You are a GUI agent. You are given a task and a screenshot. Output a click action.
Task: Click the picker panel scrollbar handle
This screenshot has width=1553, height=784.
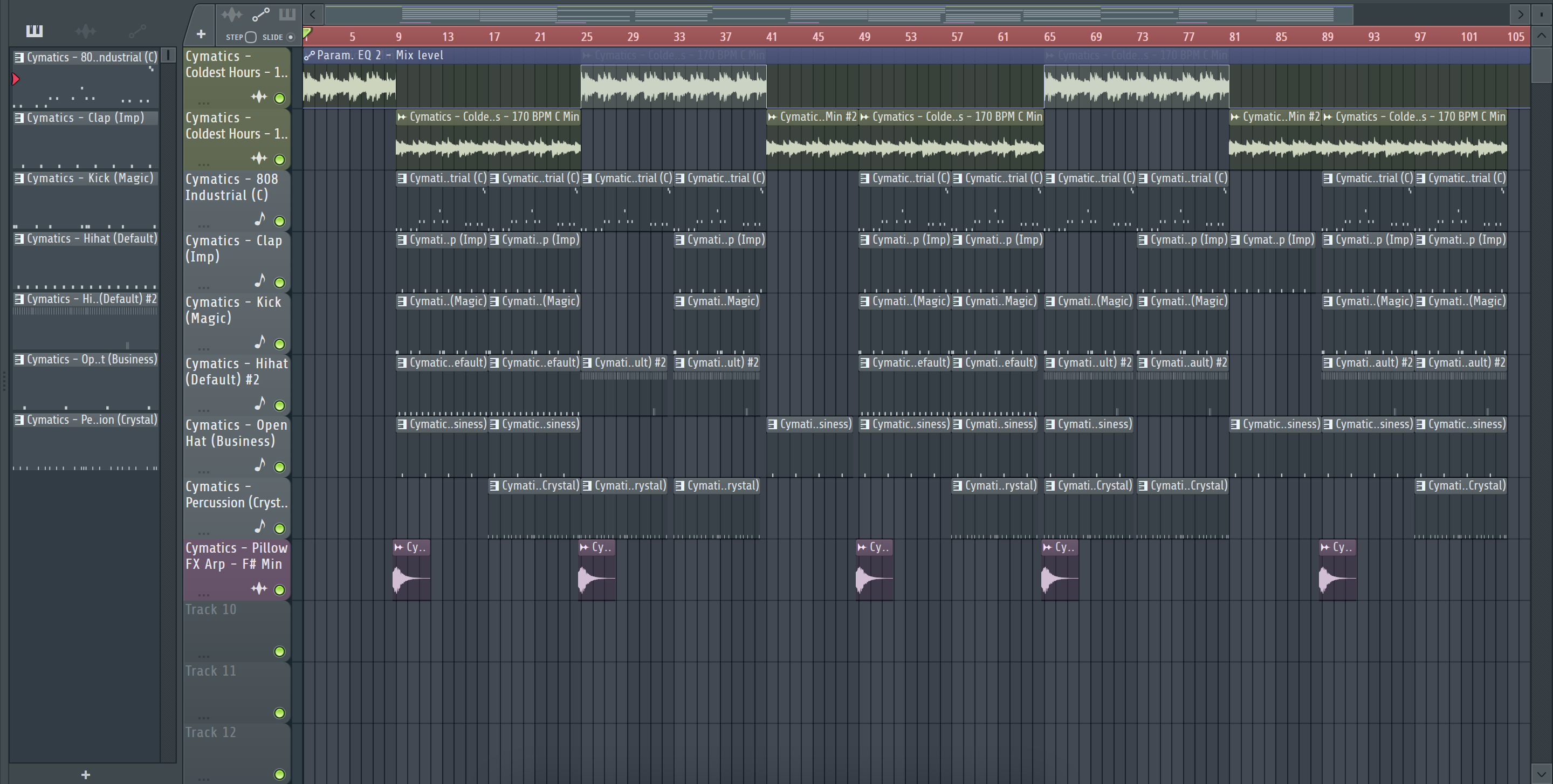[x=169, y=56]
